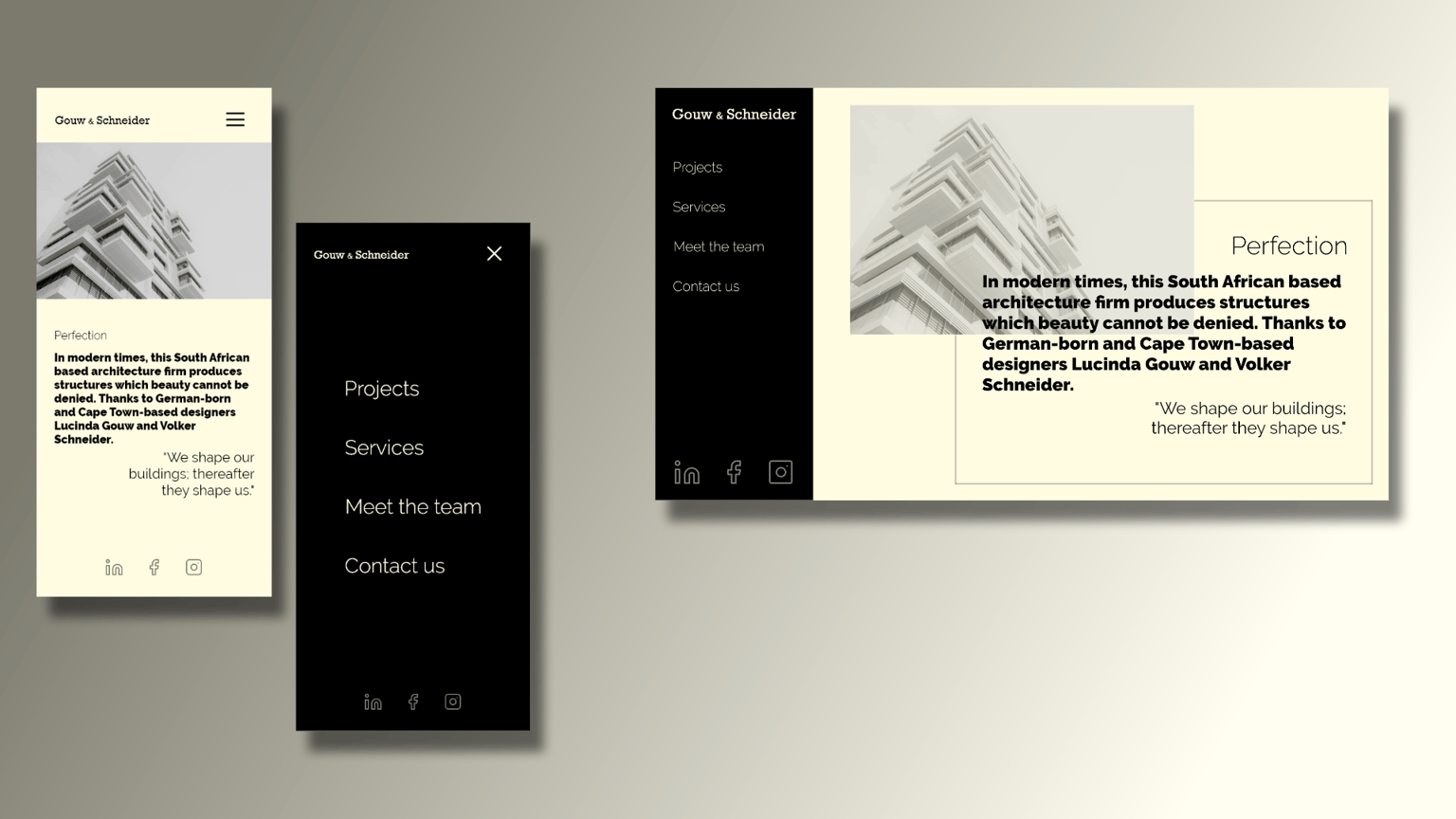Click Gouw & Schneider logo in black mobile menu
Image resolution: width=1456 pixels, height=819 pixels.
pos(361,255)
